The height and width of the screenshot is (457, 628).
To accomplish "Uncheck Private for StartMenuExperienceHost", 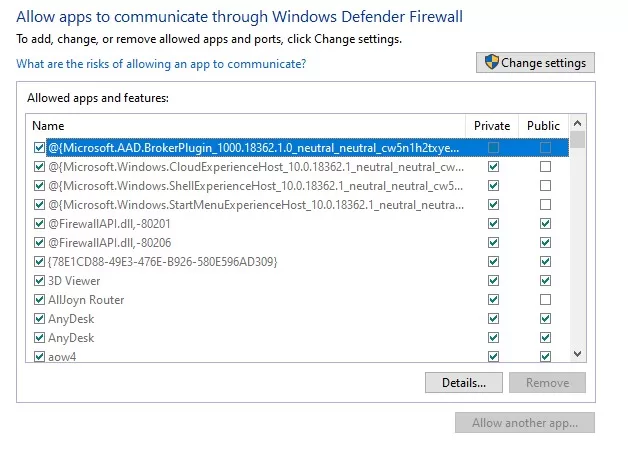I will pos(493,205).
